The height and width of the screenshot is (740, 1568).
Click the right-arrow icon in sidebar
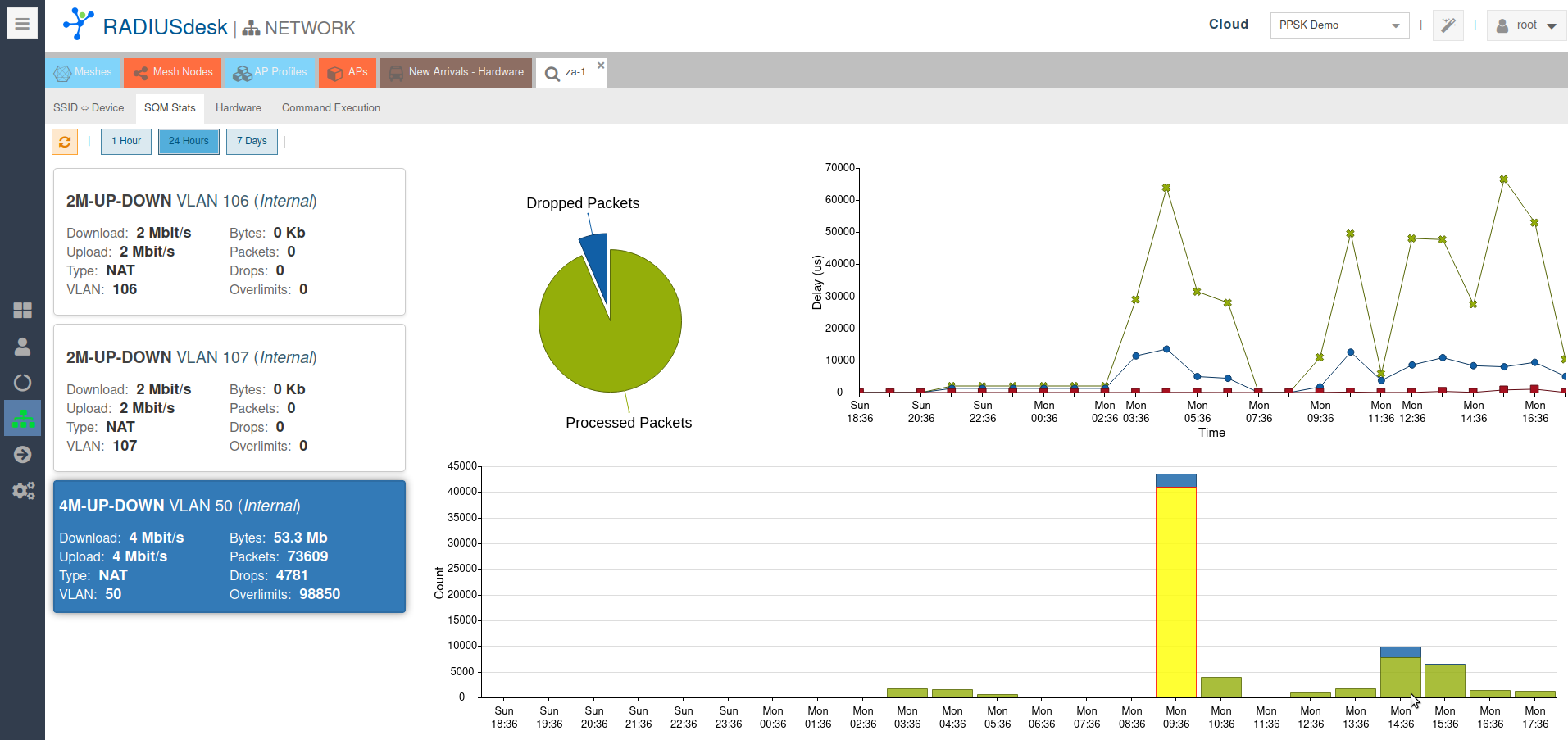coord(23,455)
